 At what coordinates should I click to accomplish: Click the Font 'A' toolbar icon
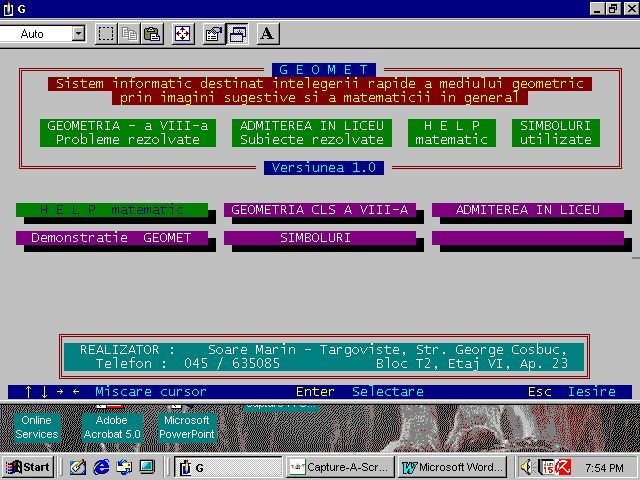tap(267, 34)
